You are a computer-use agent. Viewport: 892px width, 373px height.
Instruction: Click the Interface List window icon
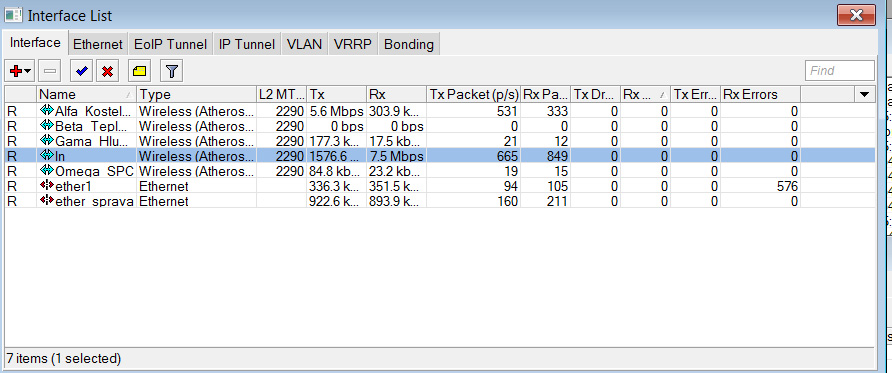[x=13, y=15]
